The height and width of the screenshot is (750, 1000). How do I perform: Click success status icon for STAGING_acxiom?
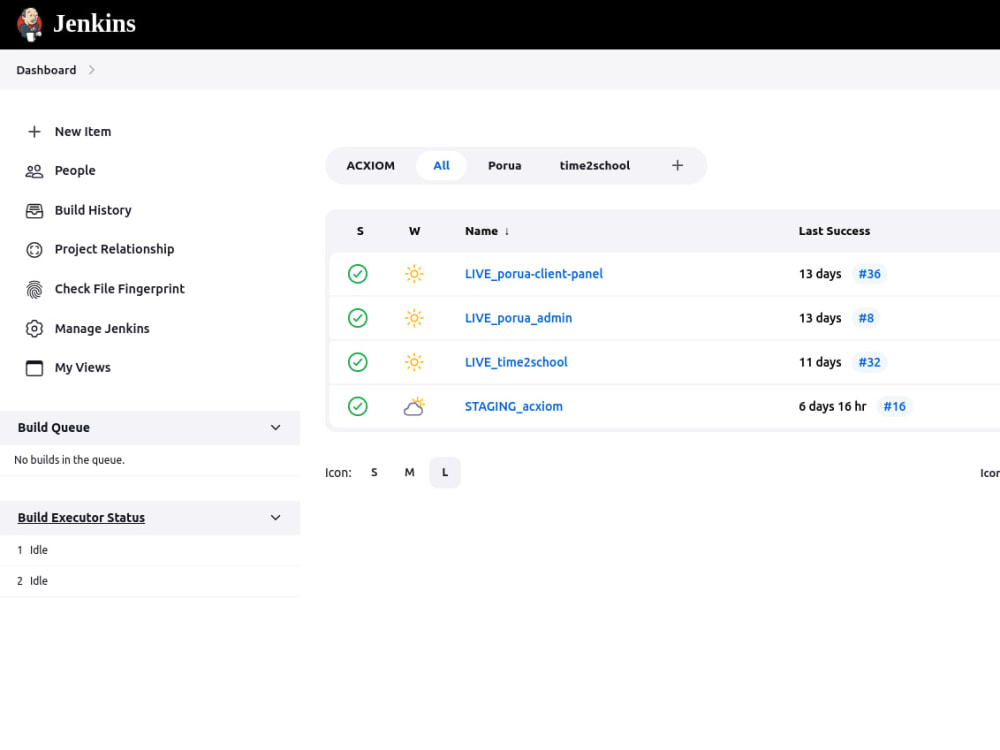click(x=358, y=406)
